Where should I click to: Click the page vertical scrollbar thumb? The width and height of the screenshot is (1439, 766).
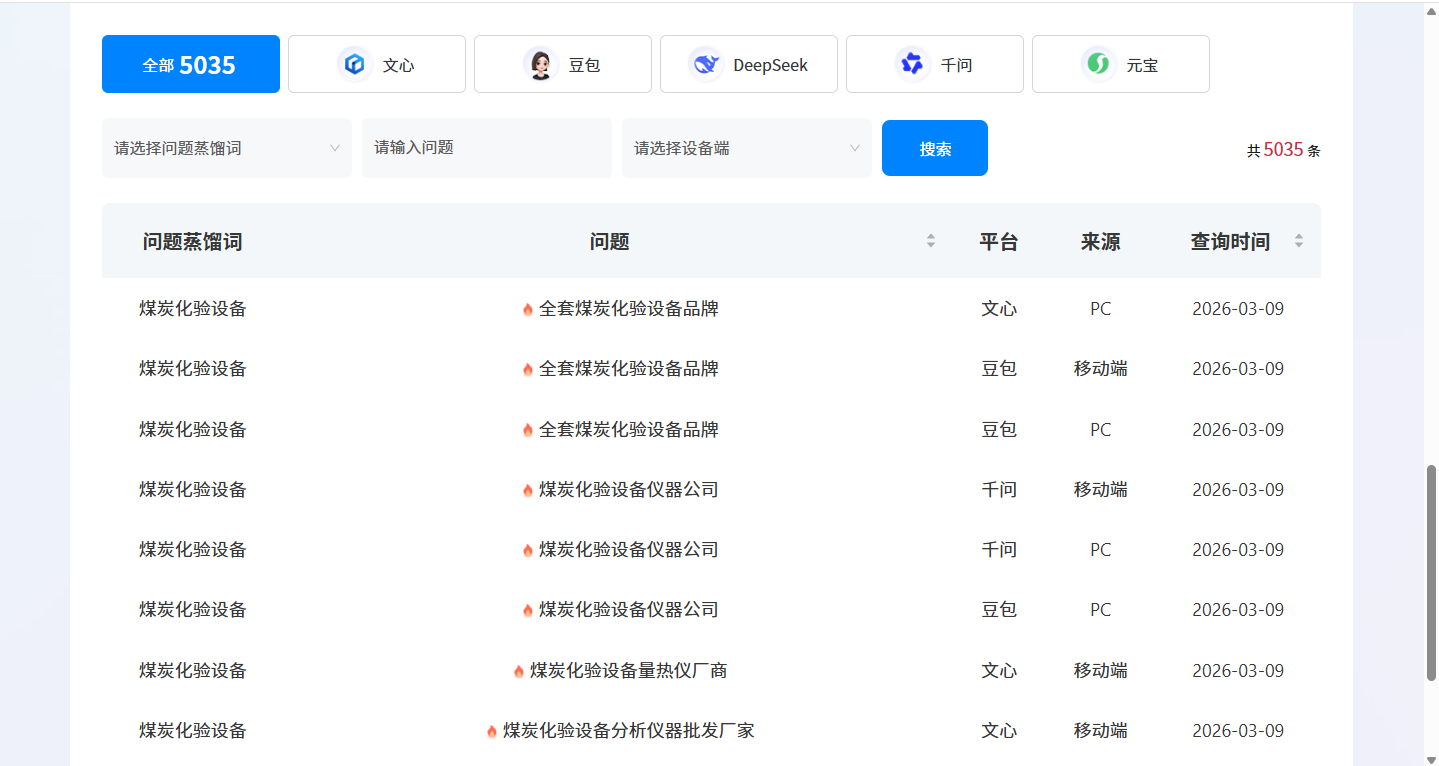[1431, 573]
